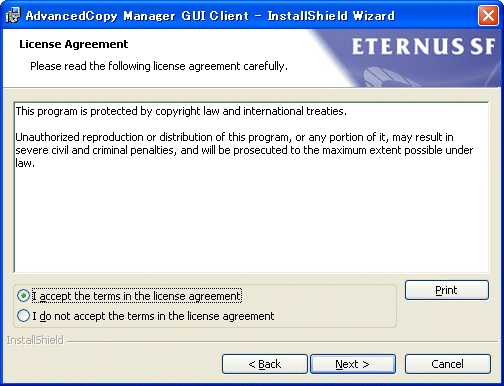The height and width of the screenshot is (386, 504).
Task: Close the InstallShield Wizard window
Action: 488,15
